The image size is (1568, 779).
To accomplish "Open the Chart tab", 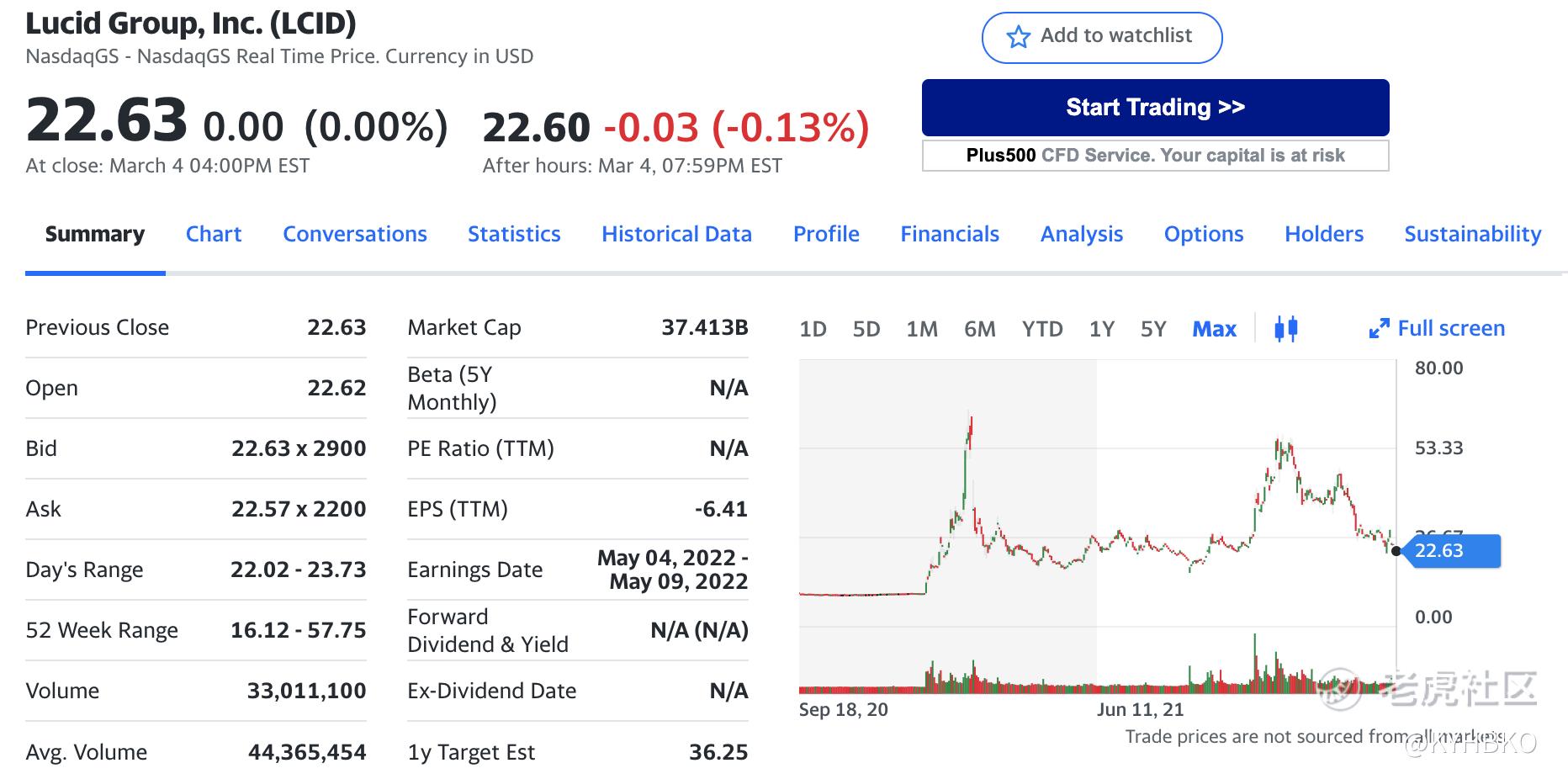I will coord(214,234).
